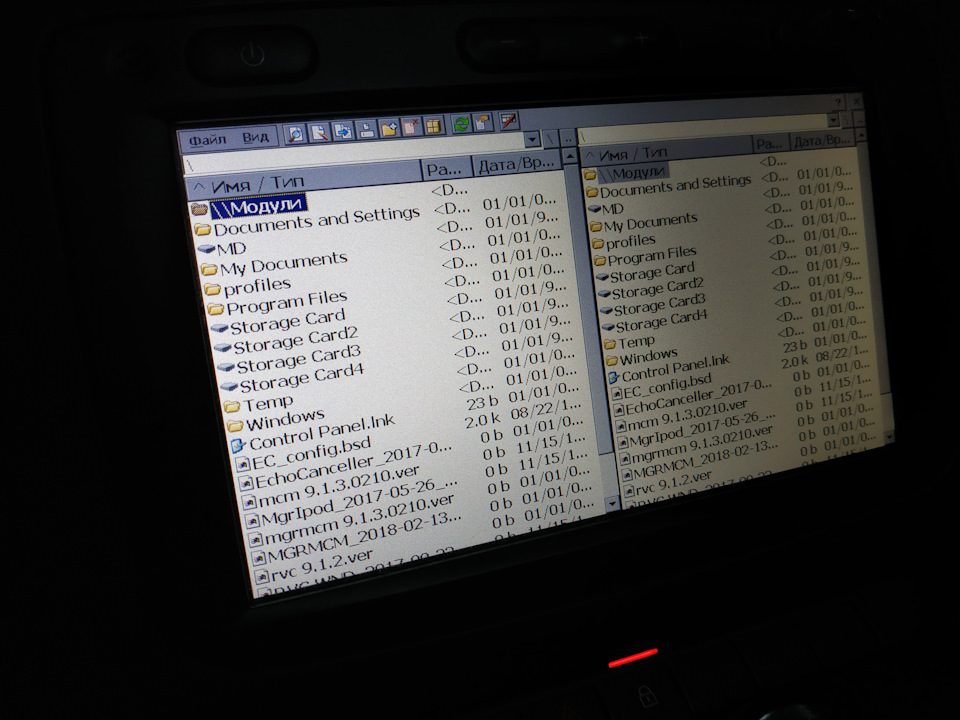The height and width of the screenshot is (720, 960).
Task: Click My Documents folder icon, right panel
Action: click(x=596, y=227)
